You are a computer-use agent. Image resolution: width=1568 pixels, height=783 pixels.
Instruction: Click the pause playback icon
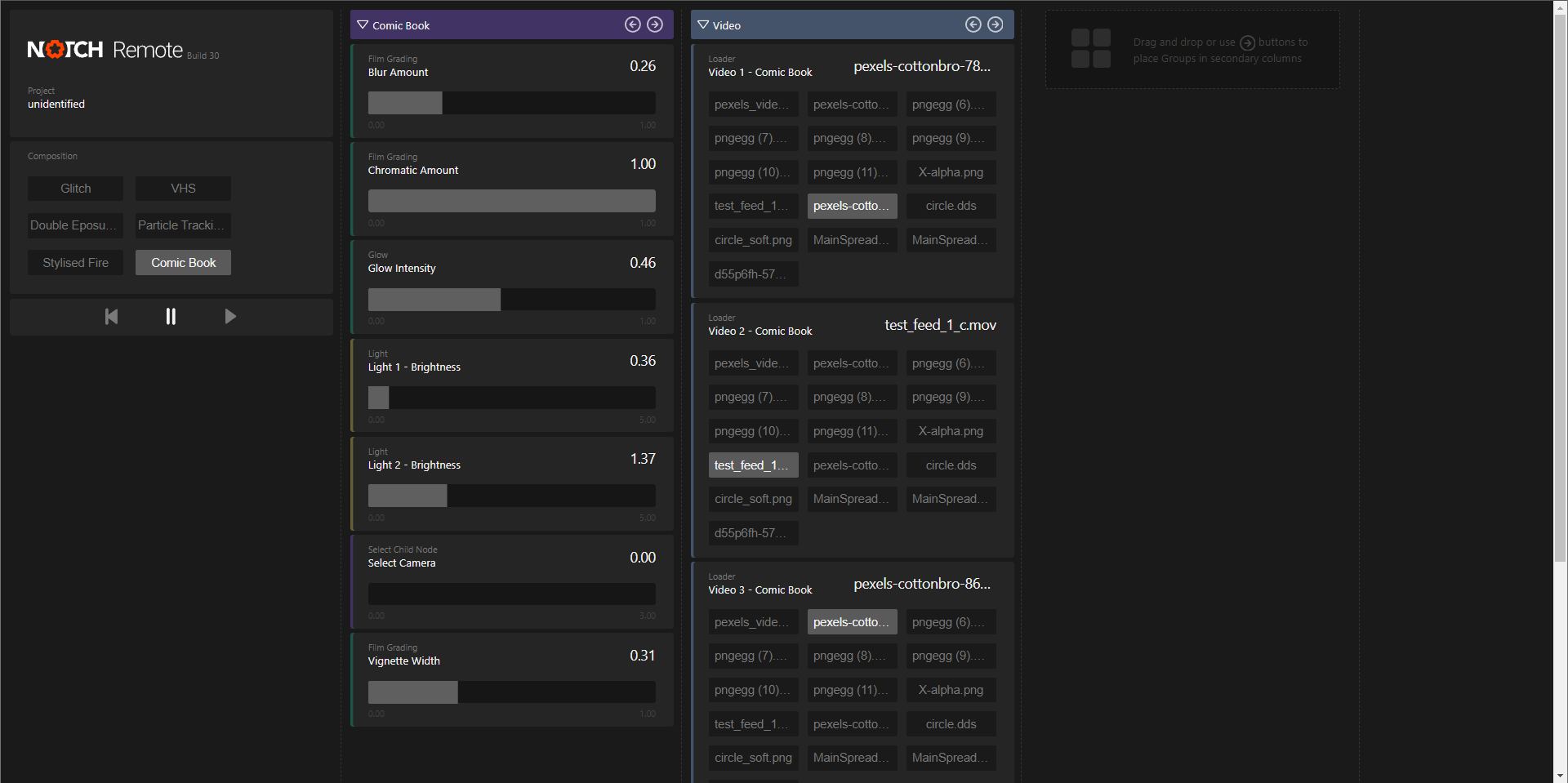click(x=171, y=317)
